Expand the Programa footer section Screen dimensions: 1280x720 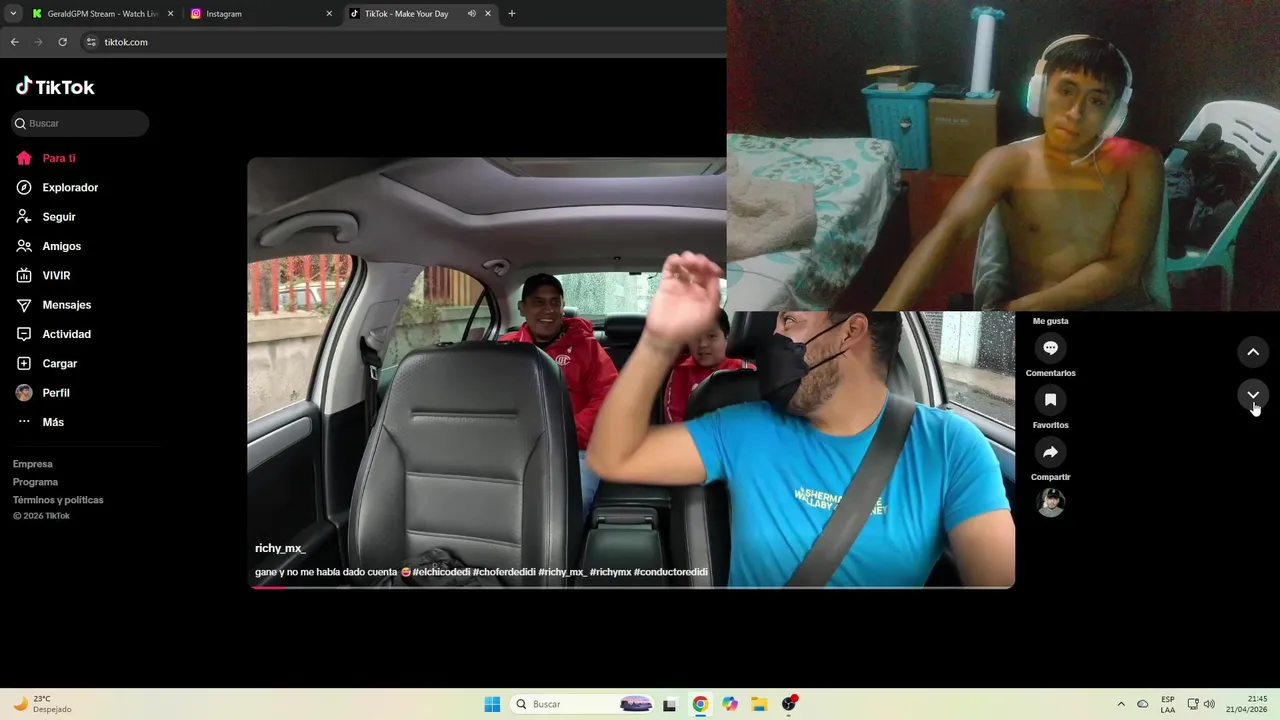click(x=35, y=482)
